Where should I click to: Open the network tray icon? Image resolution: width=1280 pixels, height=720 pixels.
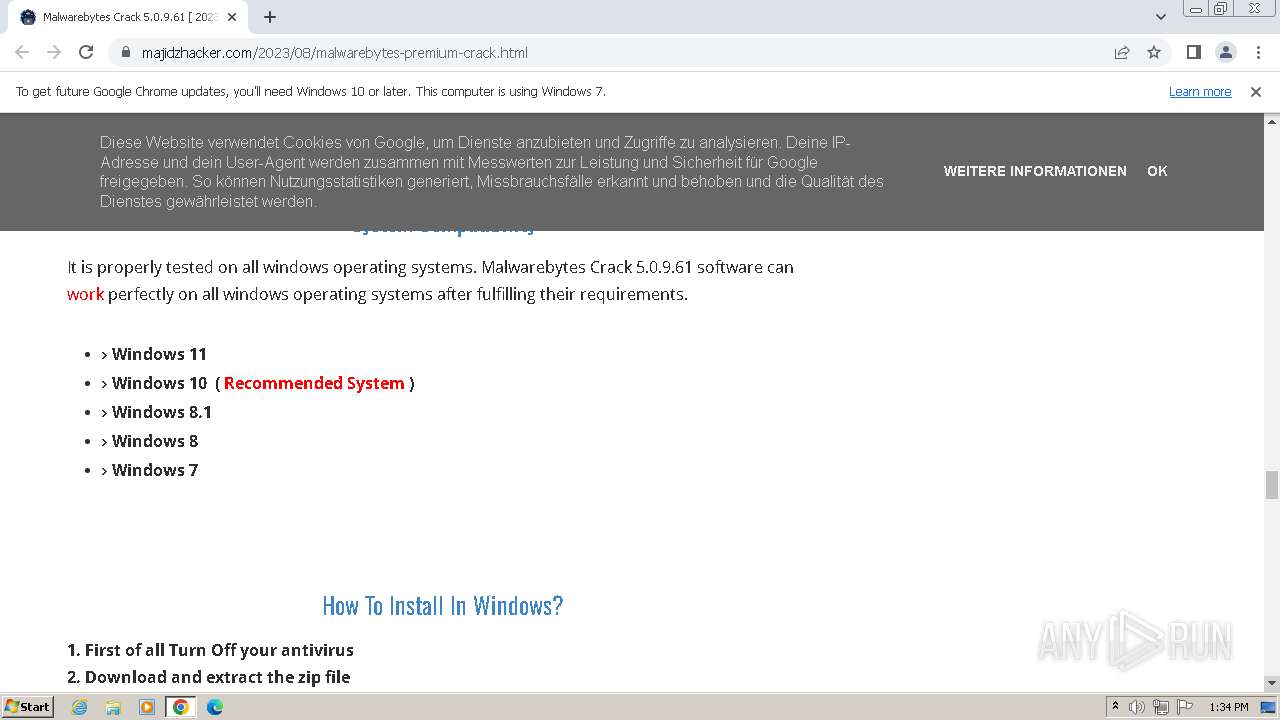point(1161,707)
